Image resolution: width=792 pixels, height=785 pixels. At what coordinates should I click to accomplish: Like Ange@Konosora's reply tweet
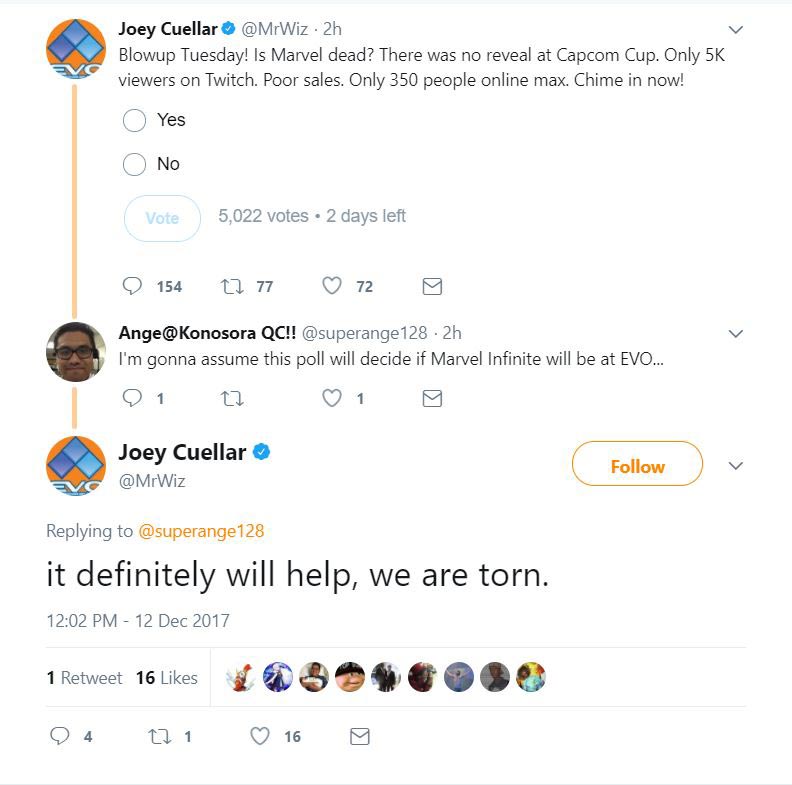332,398
